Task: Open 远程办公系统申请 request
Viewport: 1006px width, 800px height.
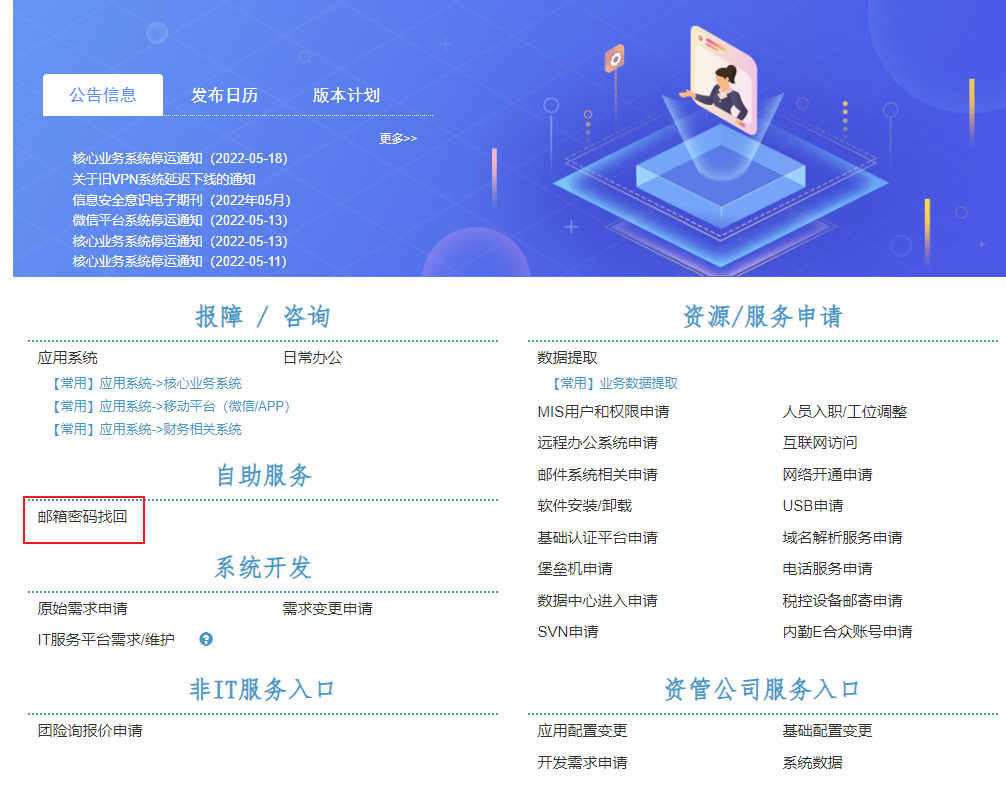Action: [597, 443]
